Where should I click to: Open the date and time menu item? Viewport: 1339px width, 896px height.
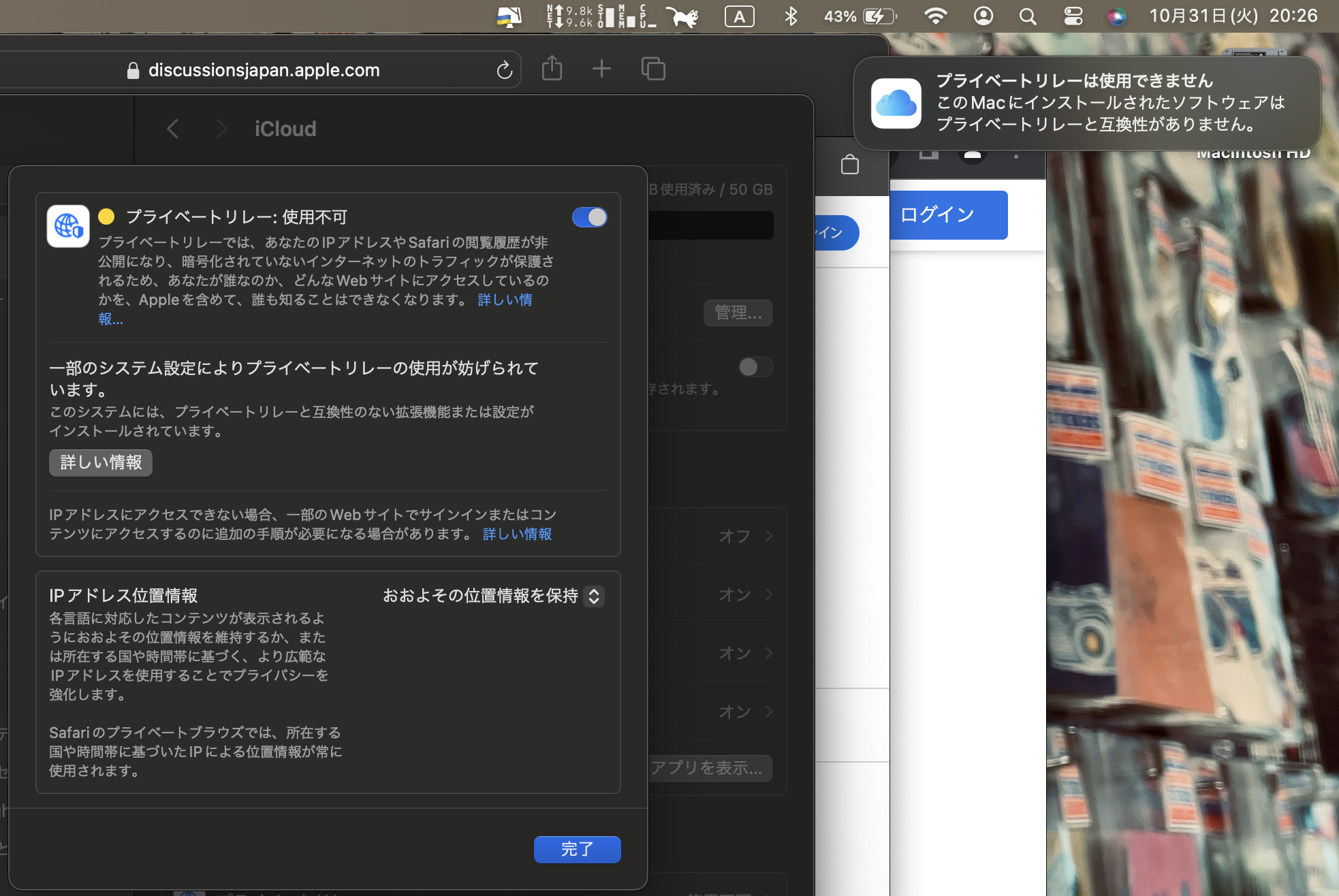click(1233, 16)
